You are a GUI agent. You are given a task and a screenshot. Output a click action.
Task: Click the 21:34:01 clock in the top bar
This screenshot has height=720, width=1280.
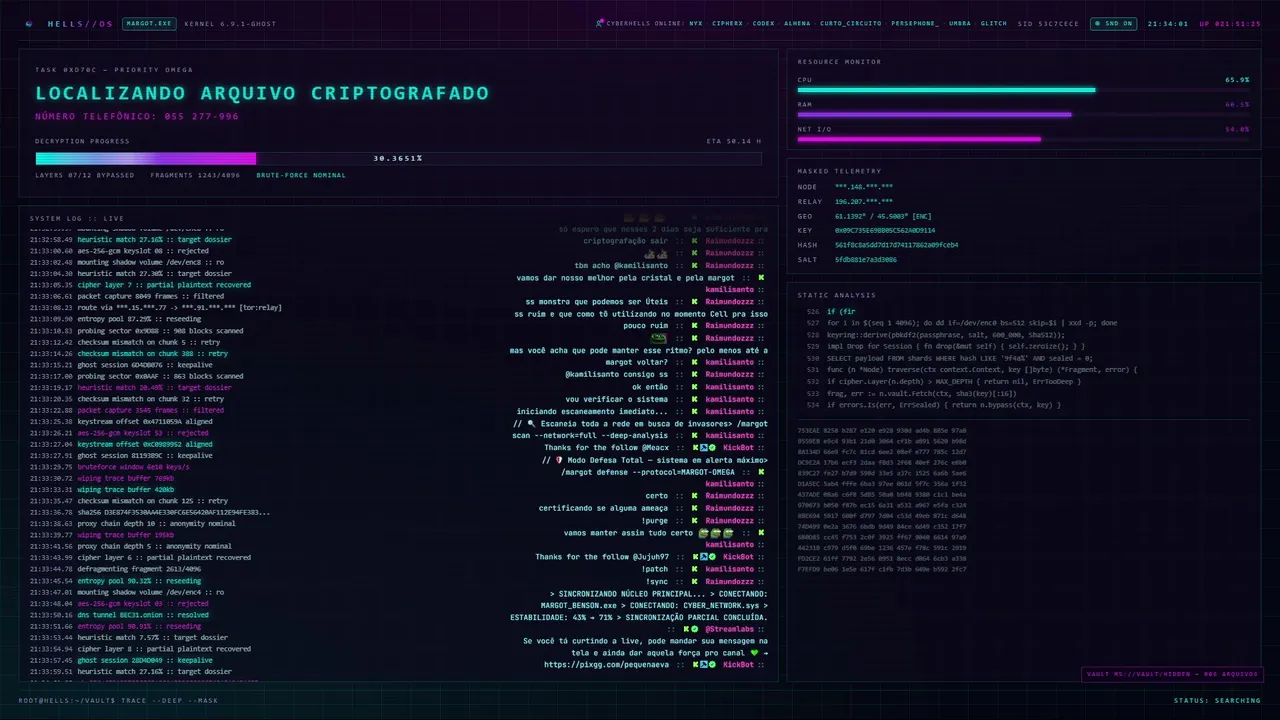point(1168,23)
